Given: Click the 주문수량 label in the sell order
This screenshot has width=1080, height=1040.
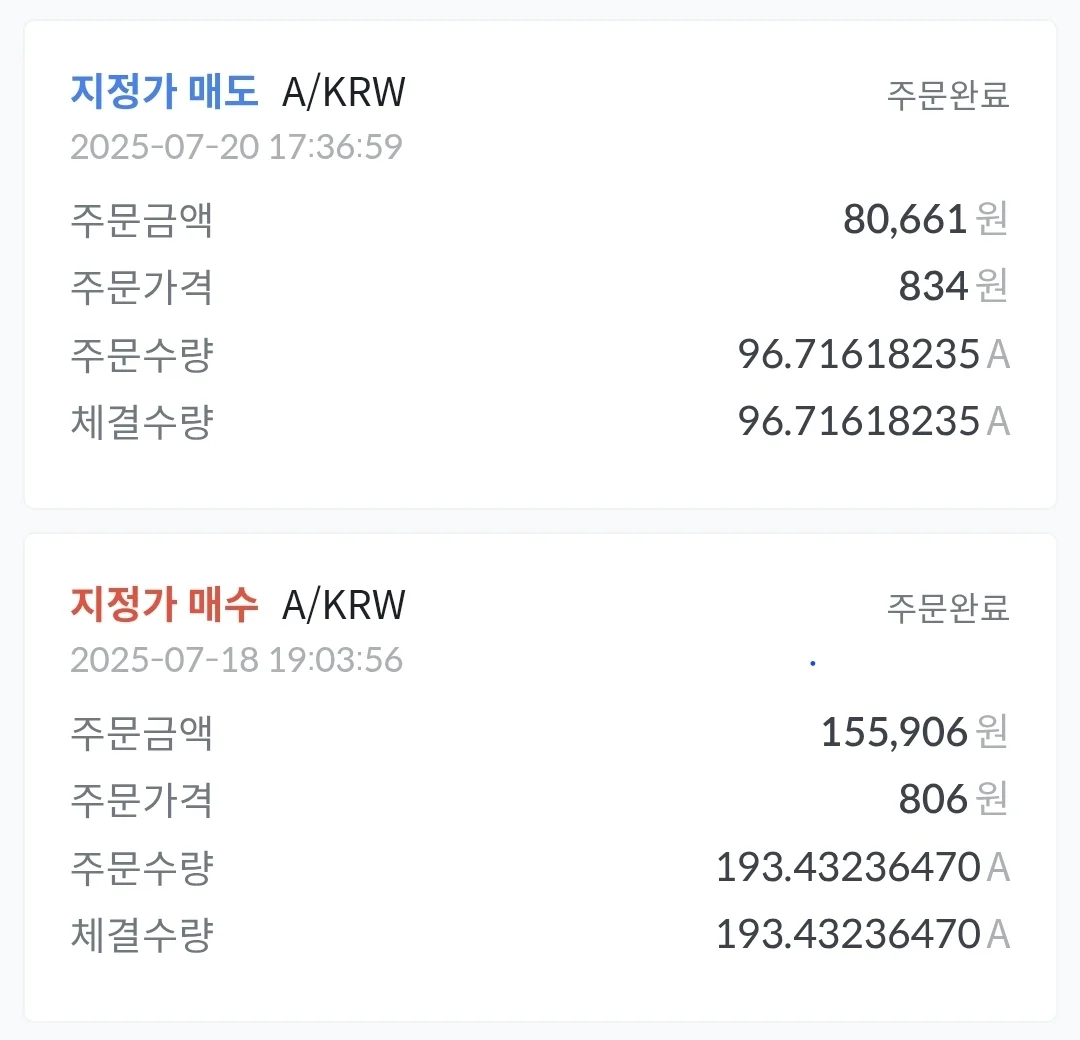Looking at the screenshot, I should pos(141,355).
